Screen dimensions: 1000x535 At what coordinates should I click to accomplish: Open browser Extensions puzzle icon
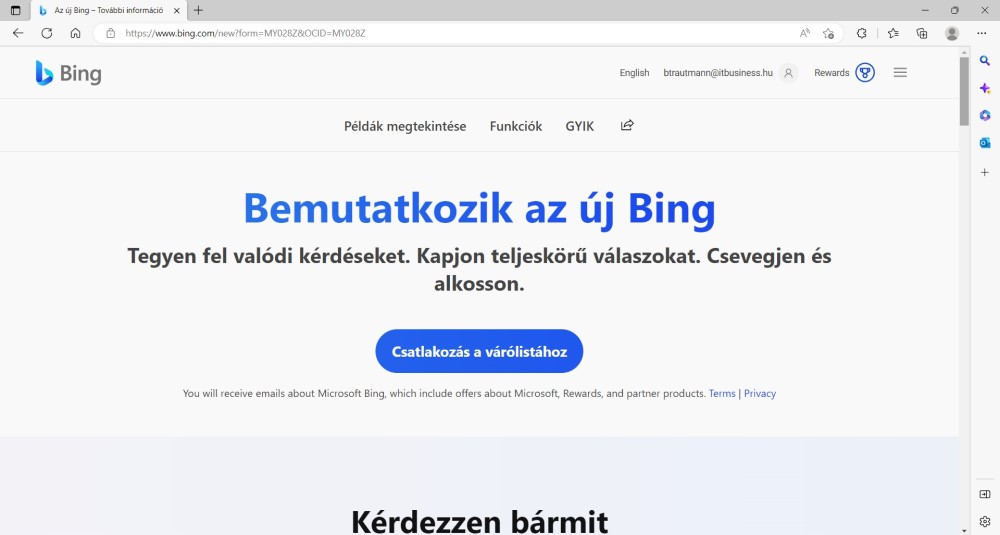[862, 33]
